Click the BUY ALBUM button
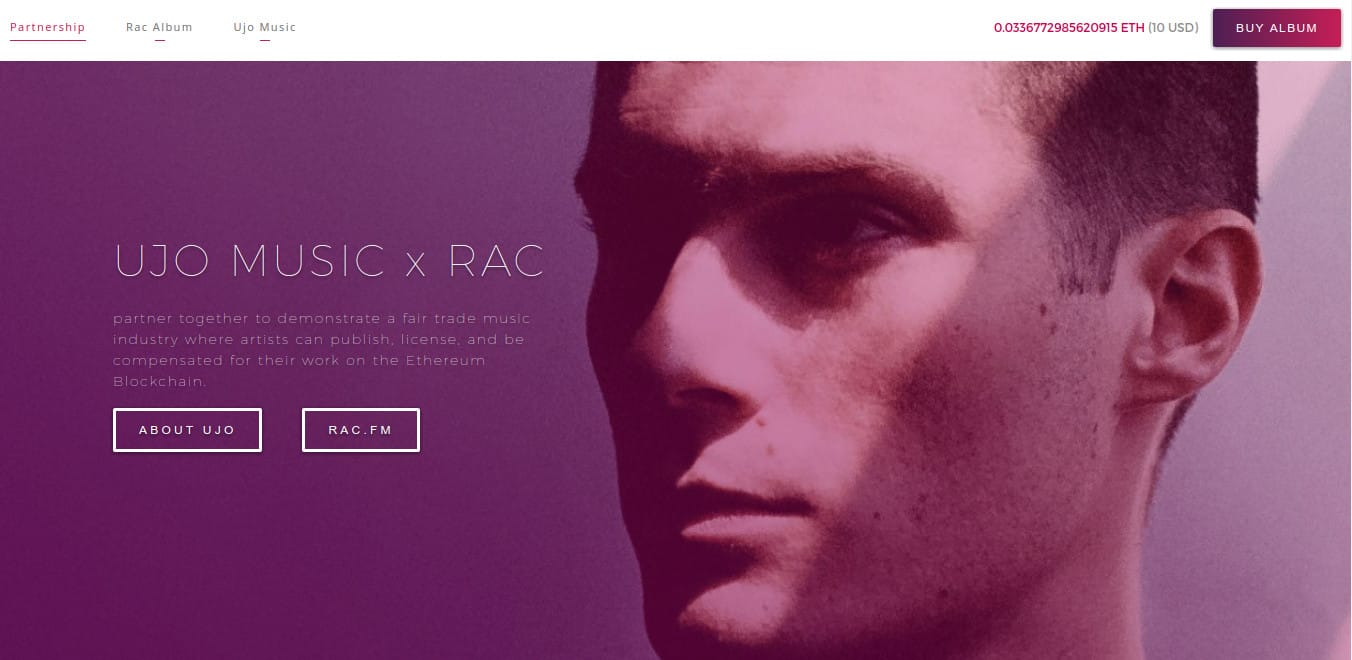 1276,28
